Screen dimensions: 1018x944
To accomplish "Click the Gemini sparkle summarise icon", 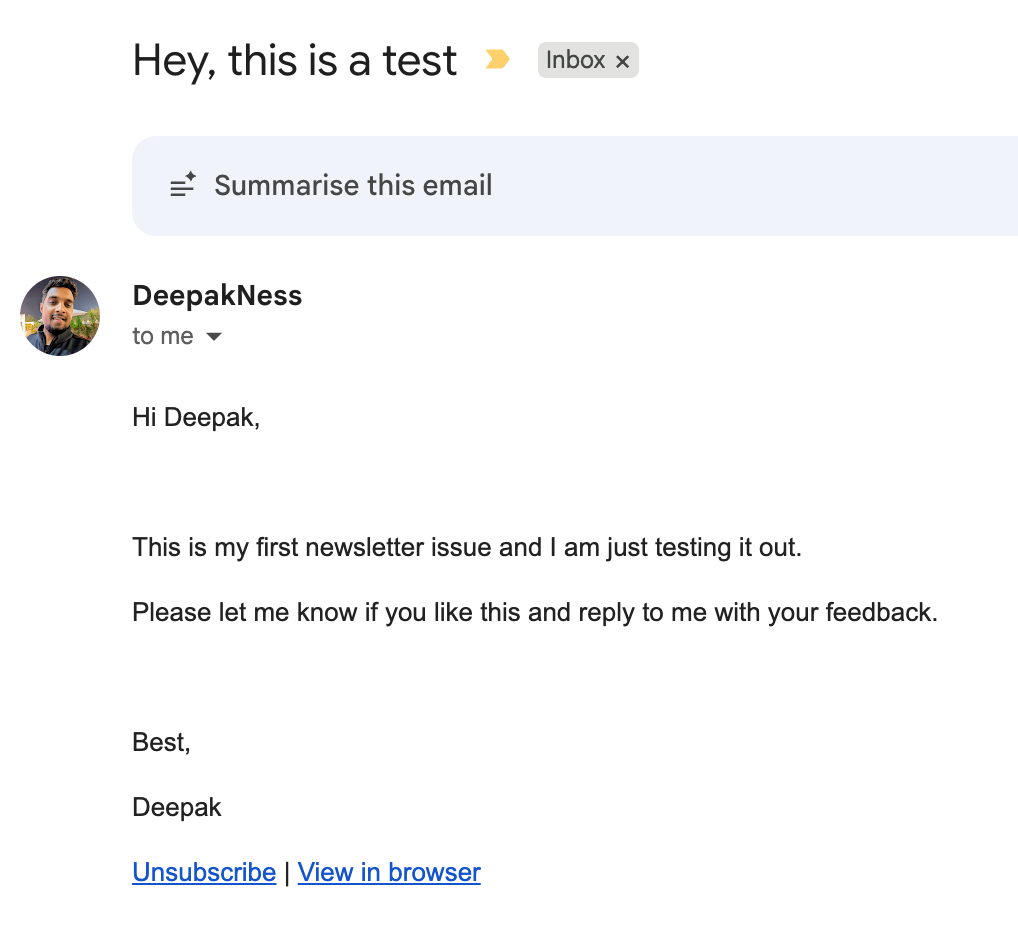I will 183,185.
